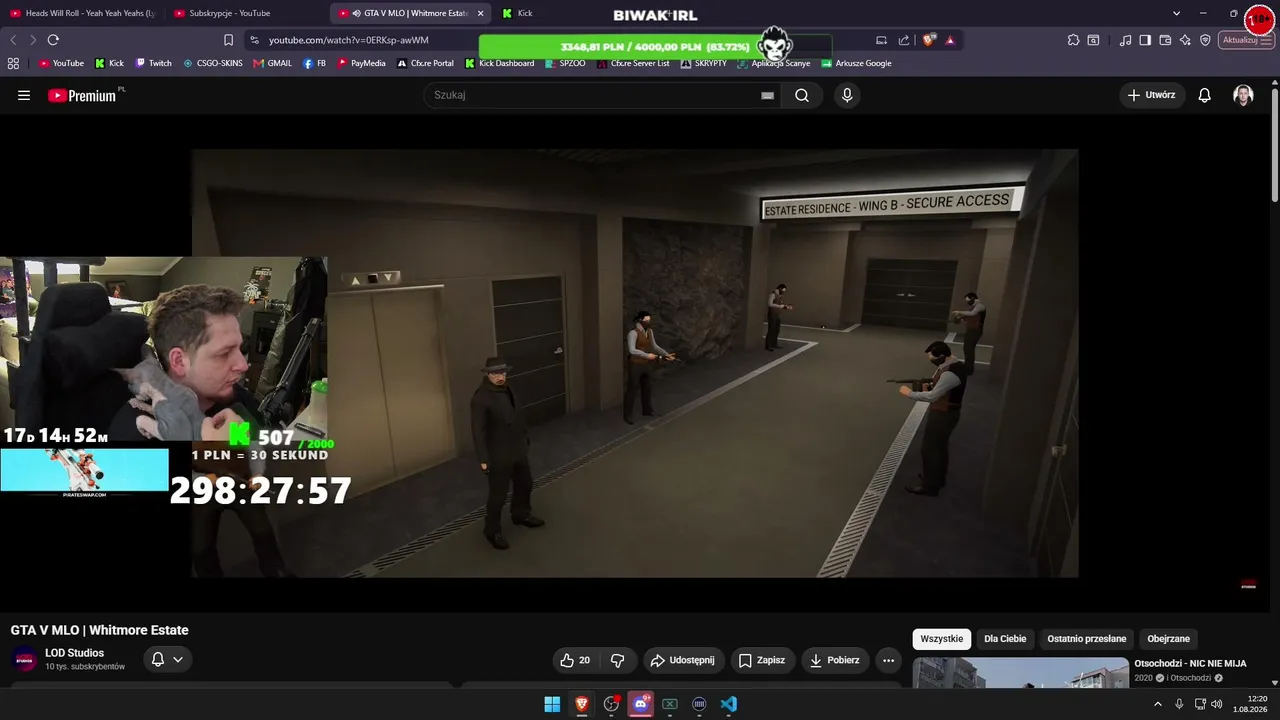This screenshot has width=1280, height=720.
Task: Go forward using the browser forward arrow
Action: (33, 40)
